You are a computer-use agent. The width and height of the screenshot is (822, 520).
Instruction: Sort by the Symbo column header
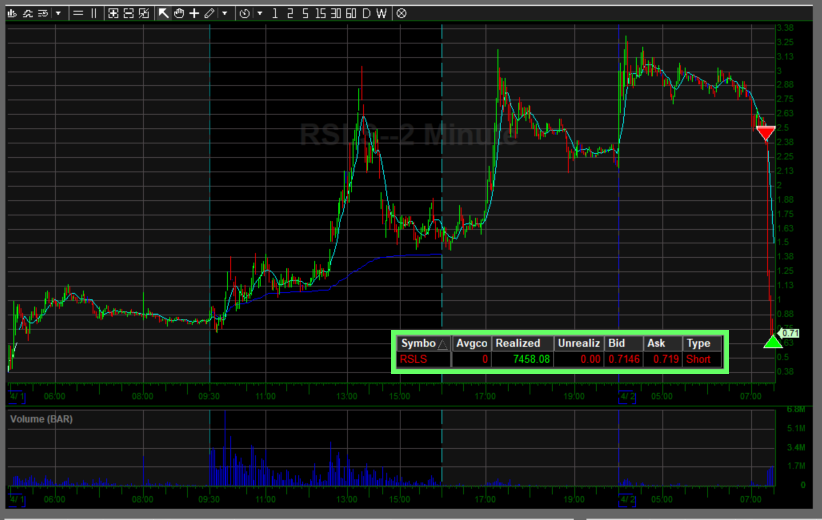424,343
